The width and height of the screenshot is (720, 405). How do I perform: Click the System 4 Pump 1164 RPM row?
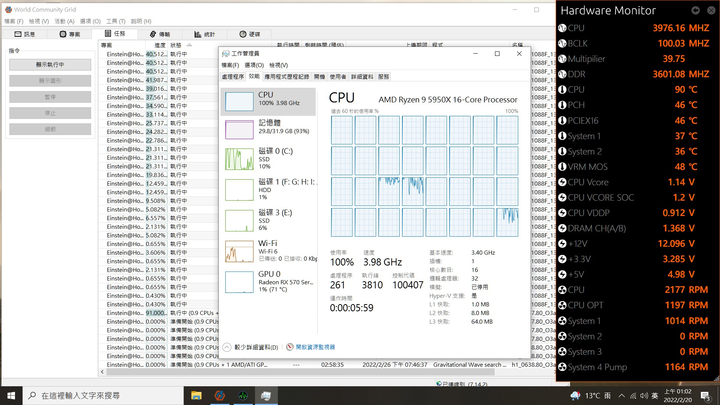[634, 367]
